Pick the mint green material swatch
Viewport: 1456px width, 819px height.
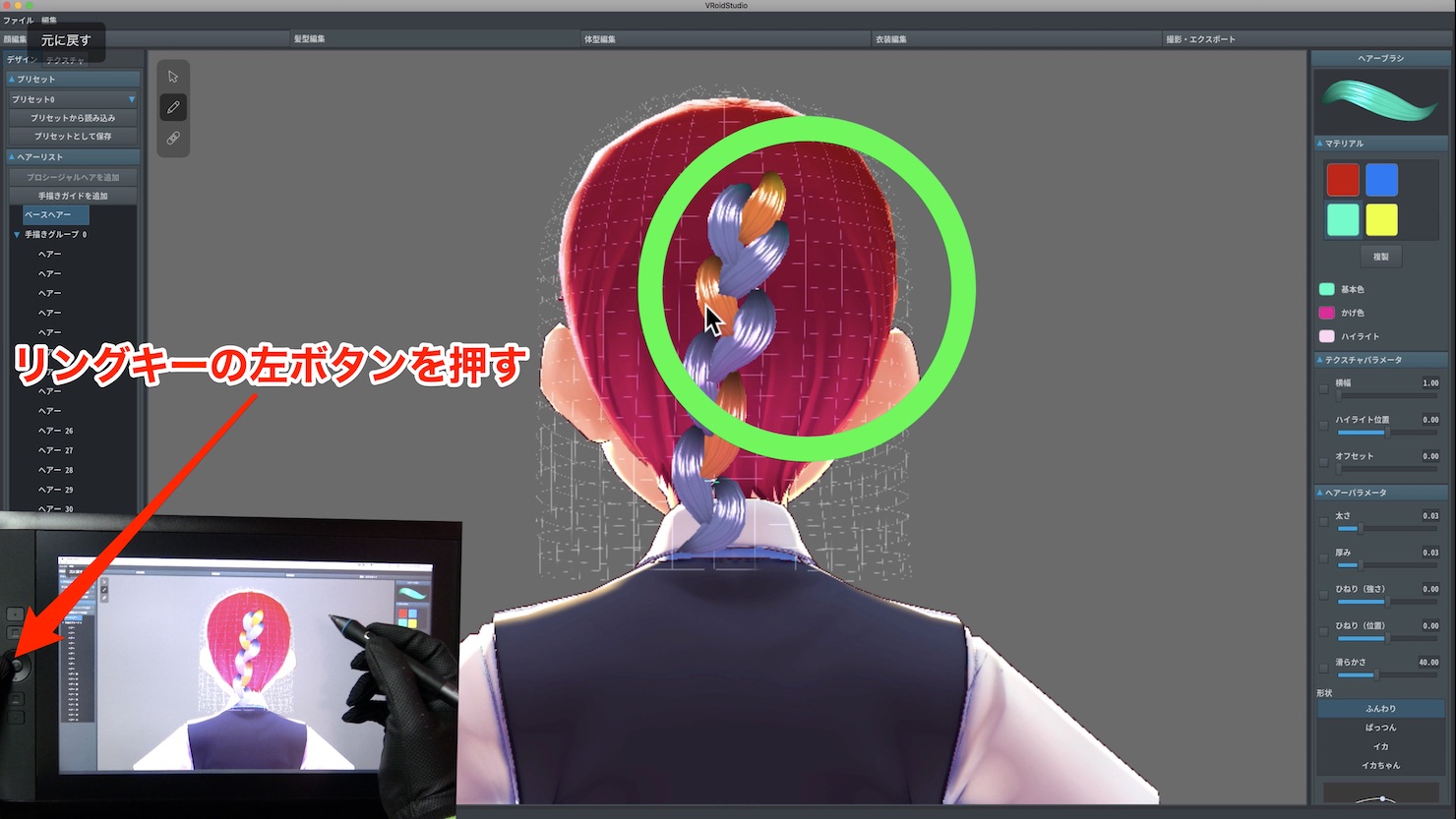[1343, 219]
